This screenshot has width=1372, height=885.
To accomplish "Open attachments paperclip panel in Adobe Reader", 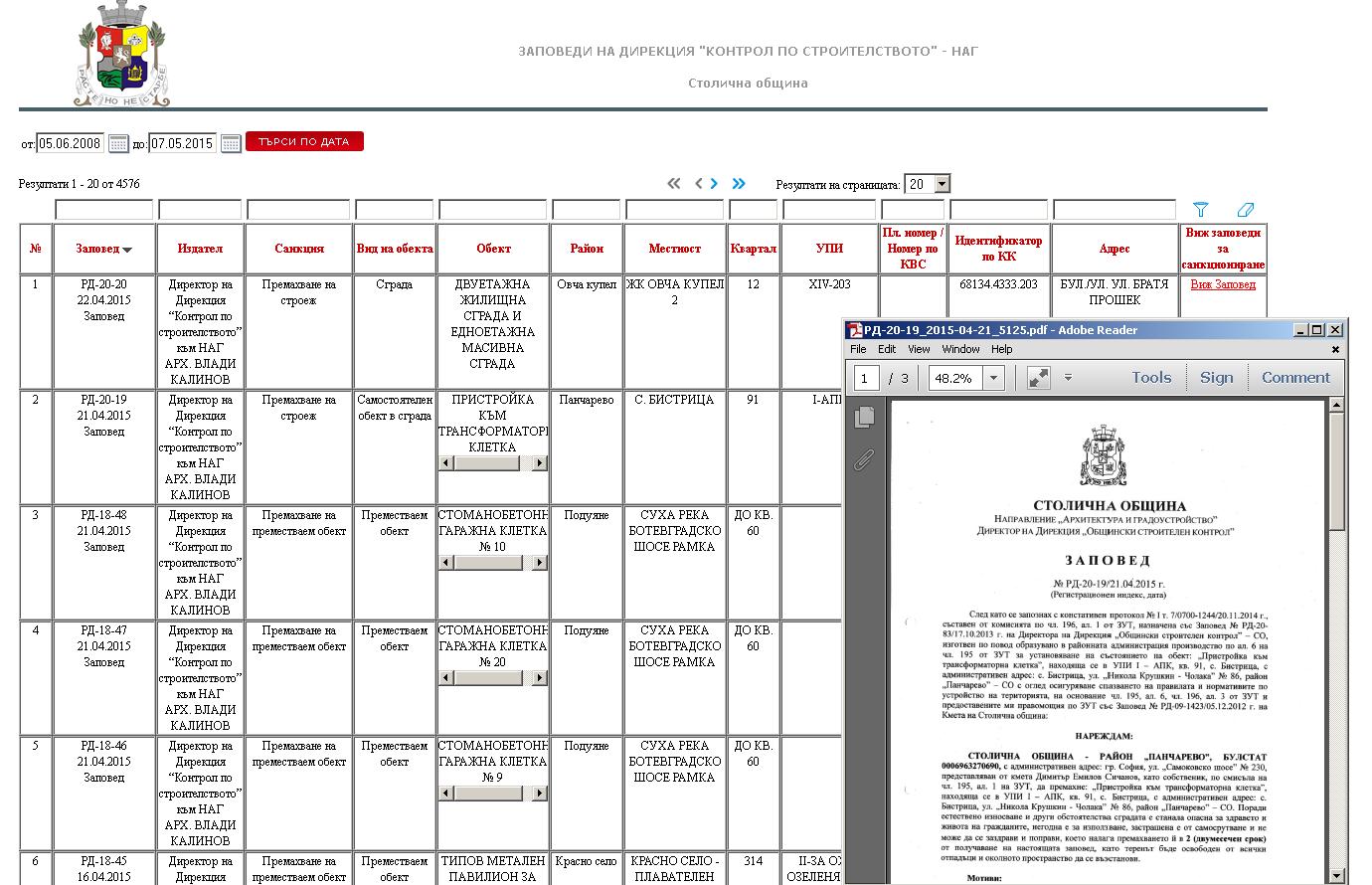I will 864,459.
